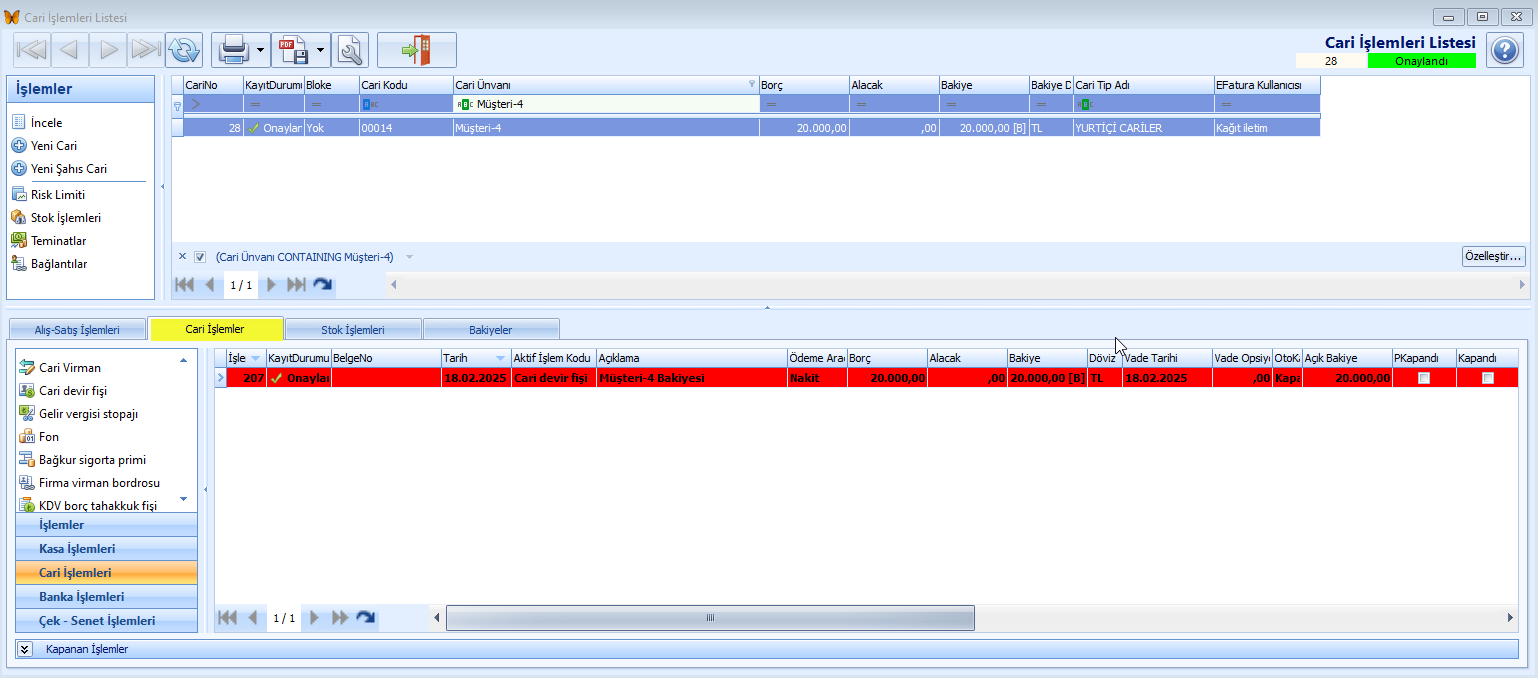Open the dropdown arrow beside printer button
1538x678 pixels.
click(x=260, y=49)
